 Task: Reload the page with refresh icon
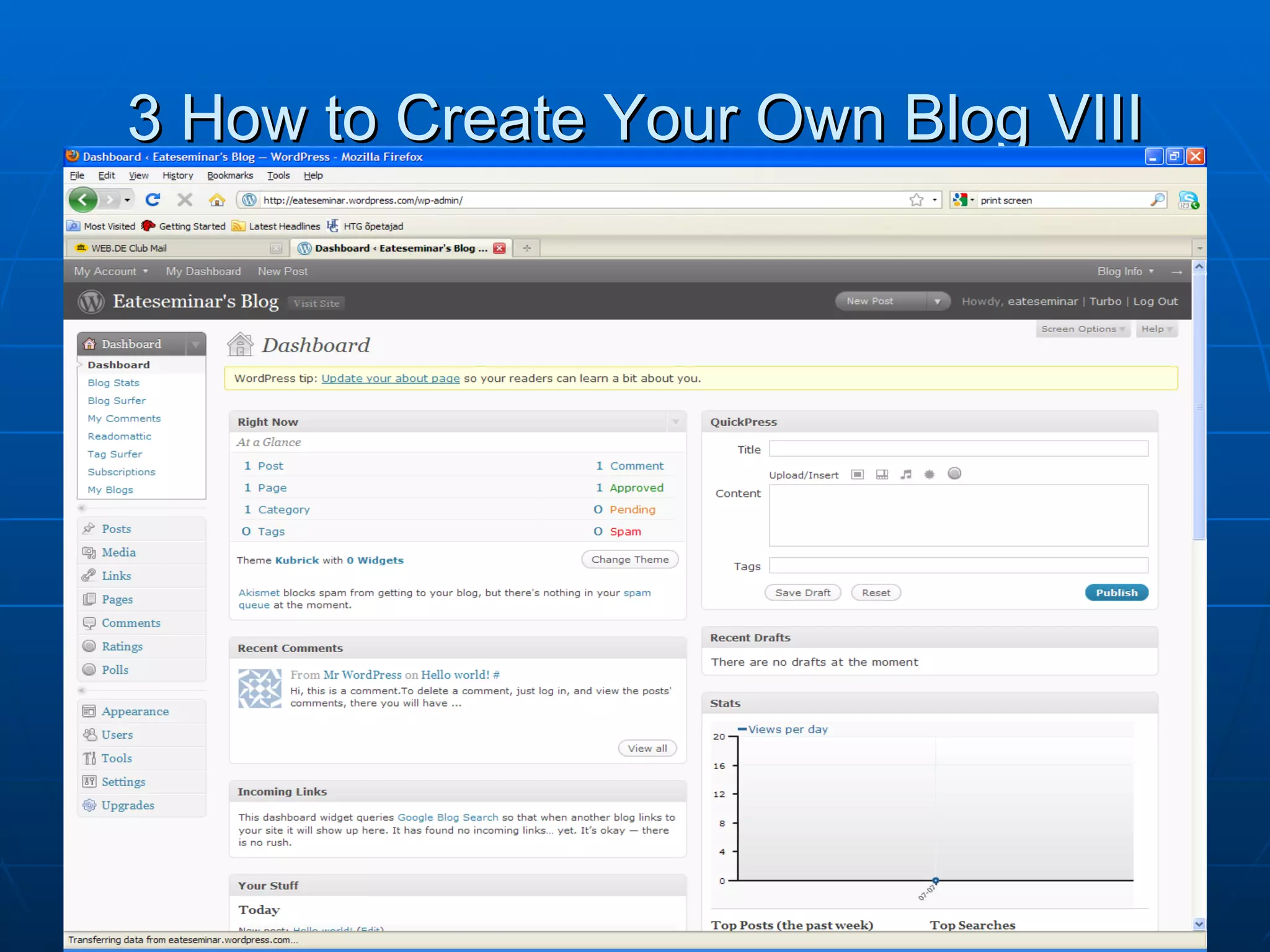point(153,200)
